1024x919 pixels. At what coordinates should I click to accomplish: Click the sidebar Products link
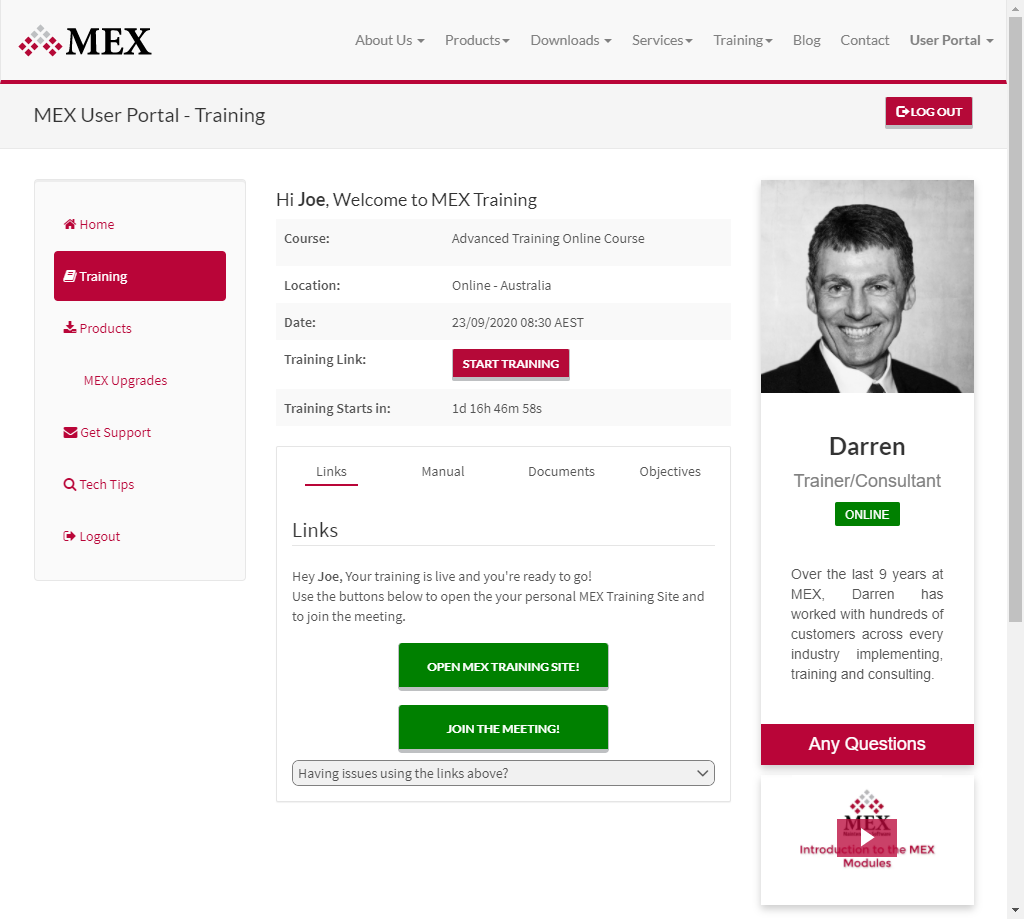[x=105, y=328]
